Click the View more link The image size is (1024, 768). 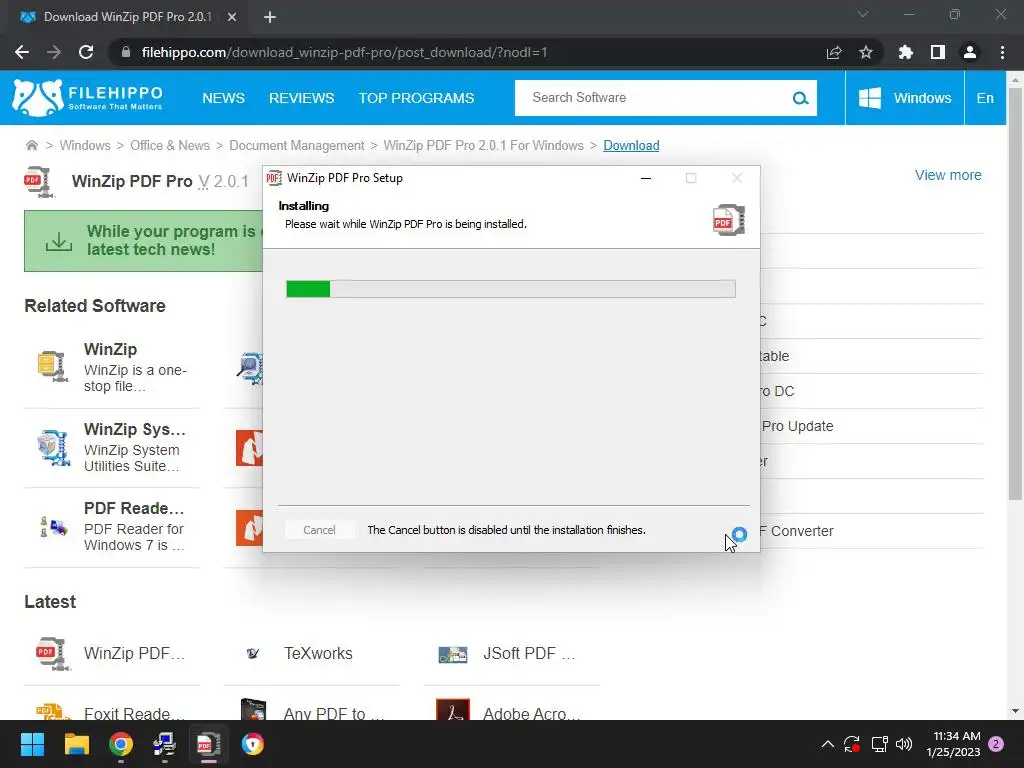click(x=948, y=175)
